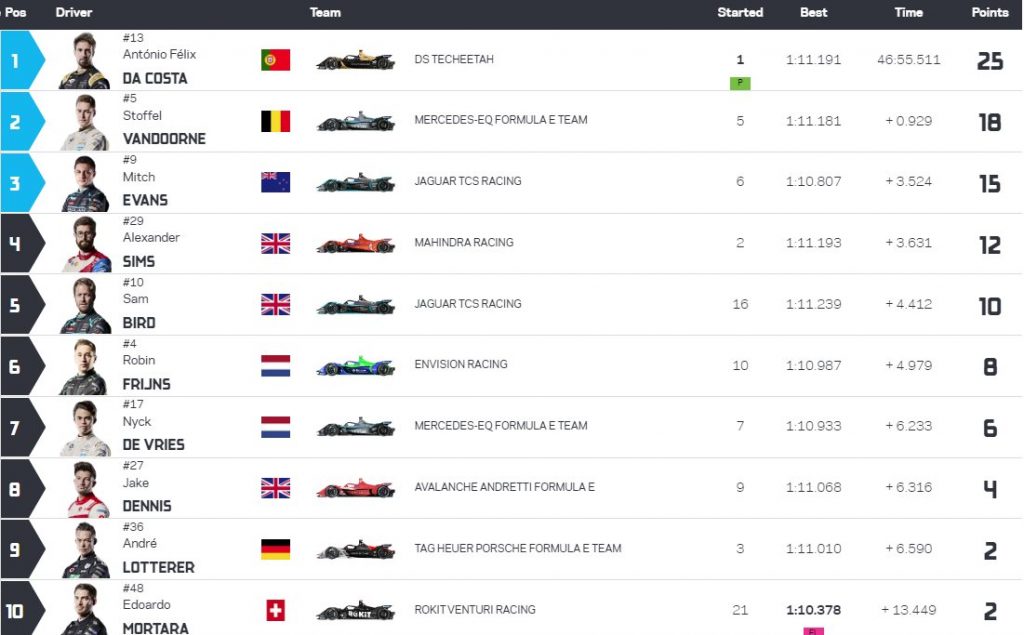
Task: Click the AVALANCHE ANDRETTI FORMULA E team name
Action: (504, 487)
